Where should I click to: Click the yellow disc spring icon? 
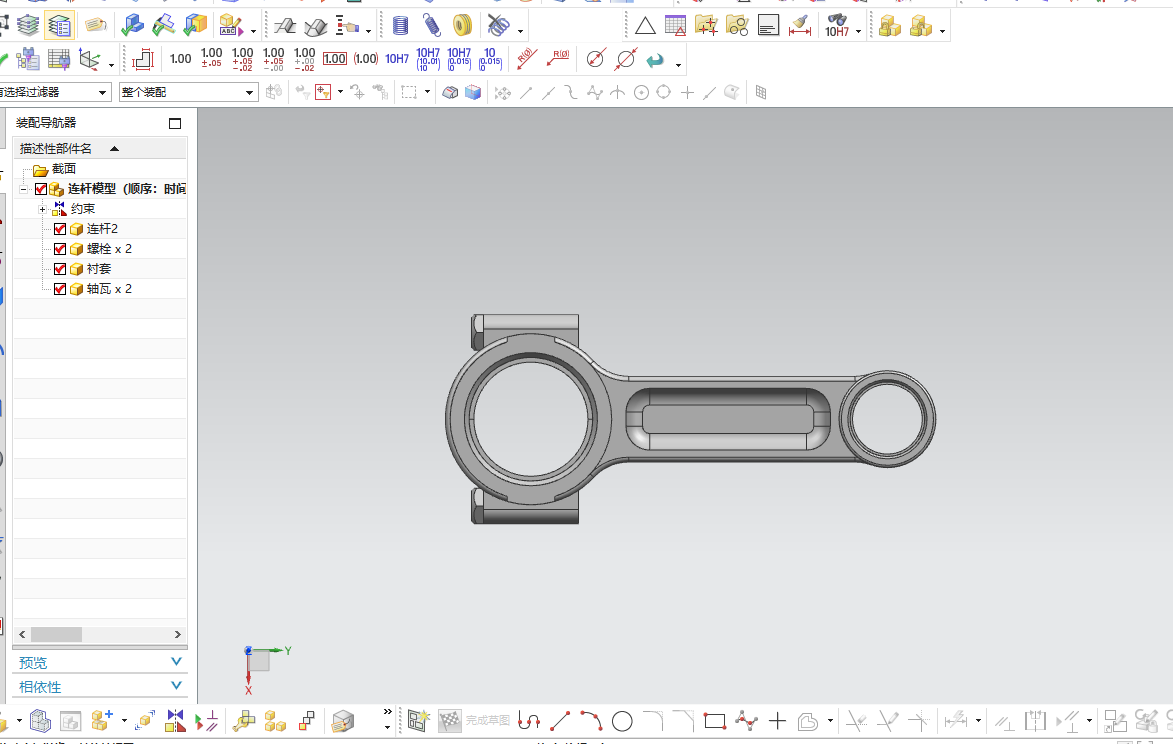(x=462, y=26)
